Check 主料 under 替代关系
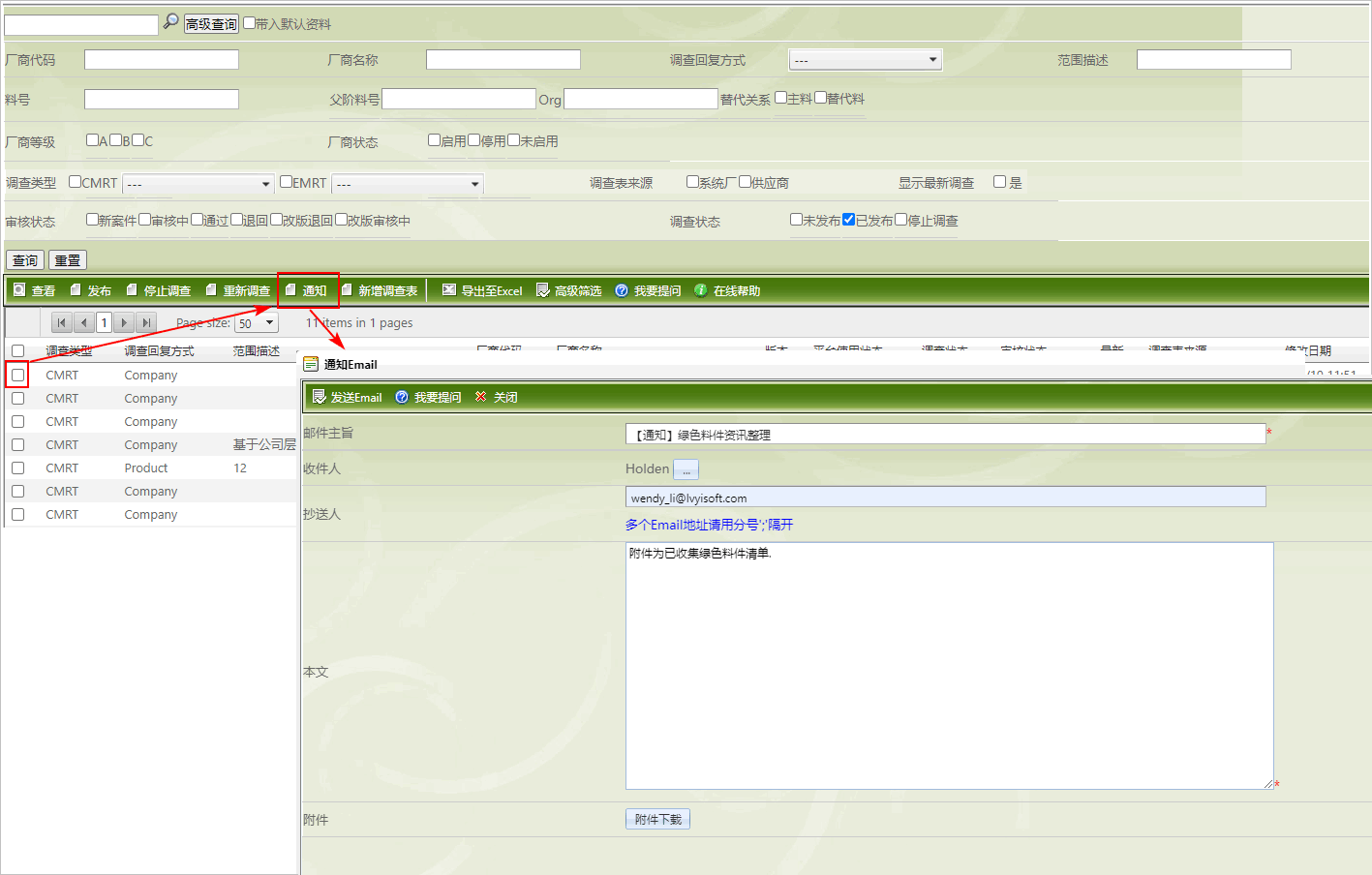 click(x=780, y=97)
